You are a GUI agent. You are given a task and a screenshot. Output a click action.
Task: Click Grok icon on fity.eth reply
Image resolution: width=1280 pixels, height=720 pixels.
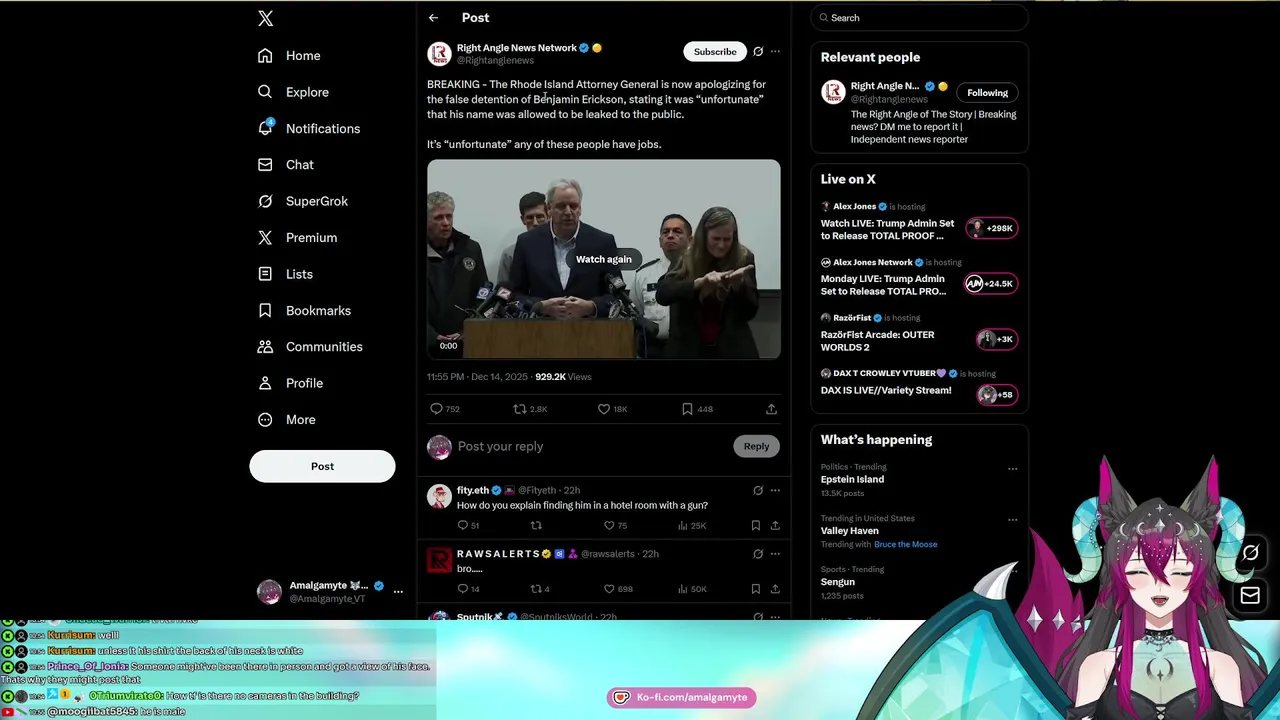[x=758, y=491]
